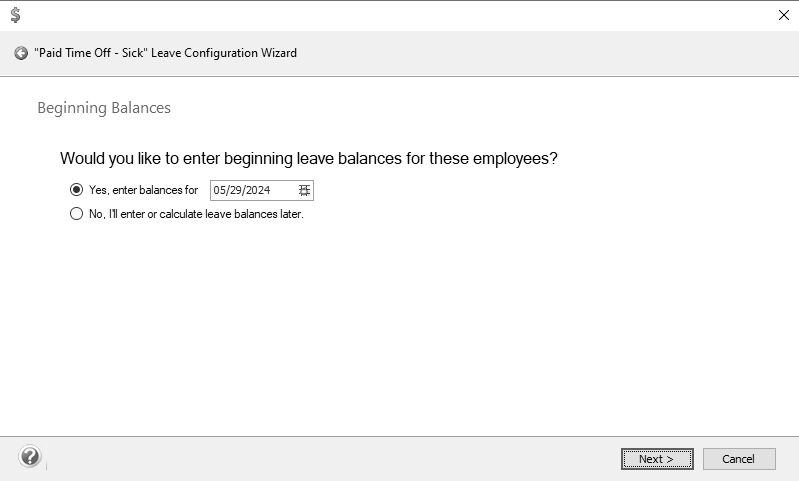This screenshot has width=799, height=481.
Task: Cancel the leave configuration wizard
Action: click(739, 459)
